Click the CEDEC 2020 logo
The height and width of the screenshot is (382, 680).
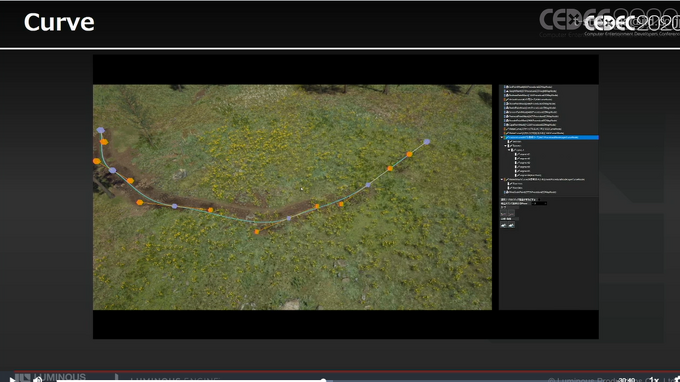coord(609,23)
